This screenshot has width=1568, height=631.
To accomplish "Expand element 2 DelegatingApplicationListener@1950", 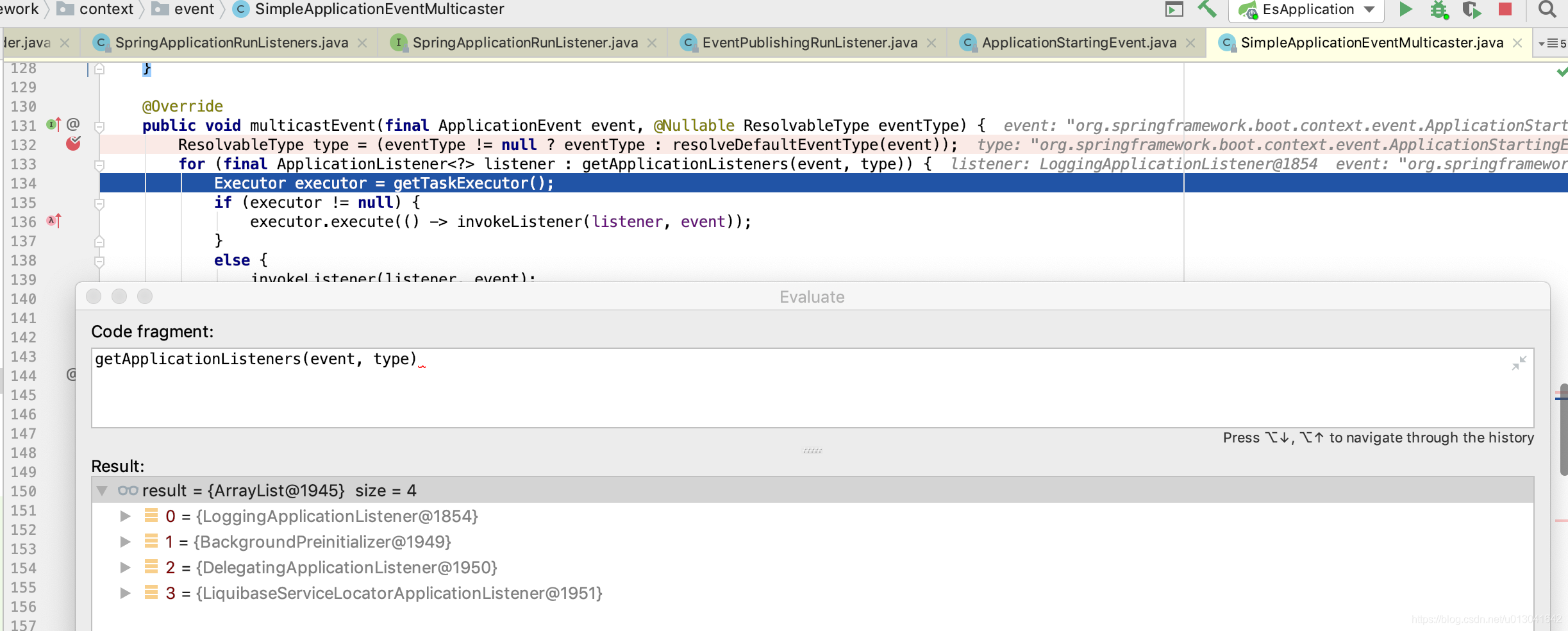I will [125, 568].
